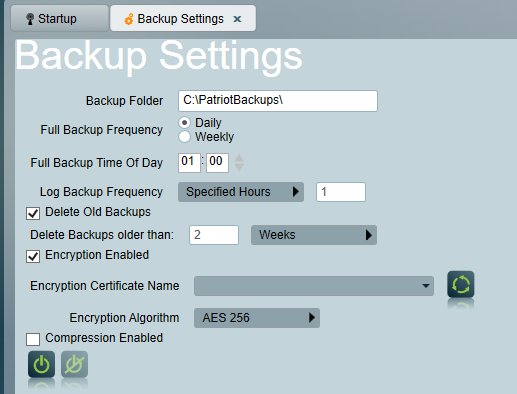Click the Backup Folder path field

click(x=278, y=101)
